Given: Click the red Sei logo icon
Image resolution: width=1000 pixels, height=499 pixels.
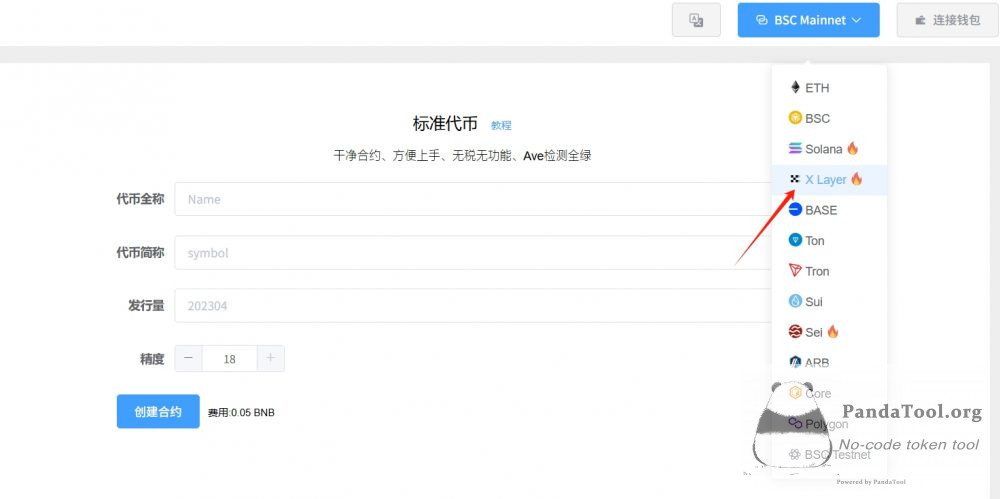Looking at the screenshot, I should [x=795, y=332].
